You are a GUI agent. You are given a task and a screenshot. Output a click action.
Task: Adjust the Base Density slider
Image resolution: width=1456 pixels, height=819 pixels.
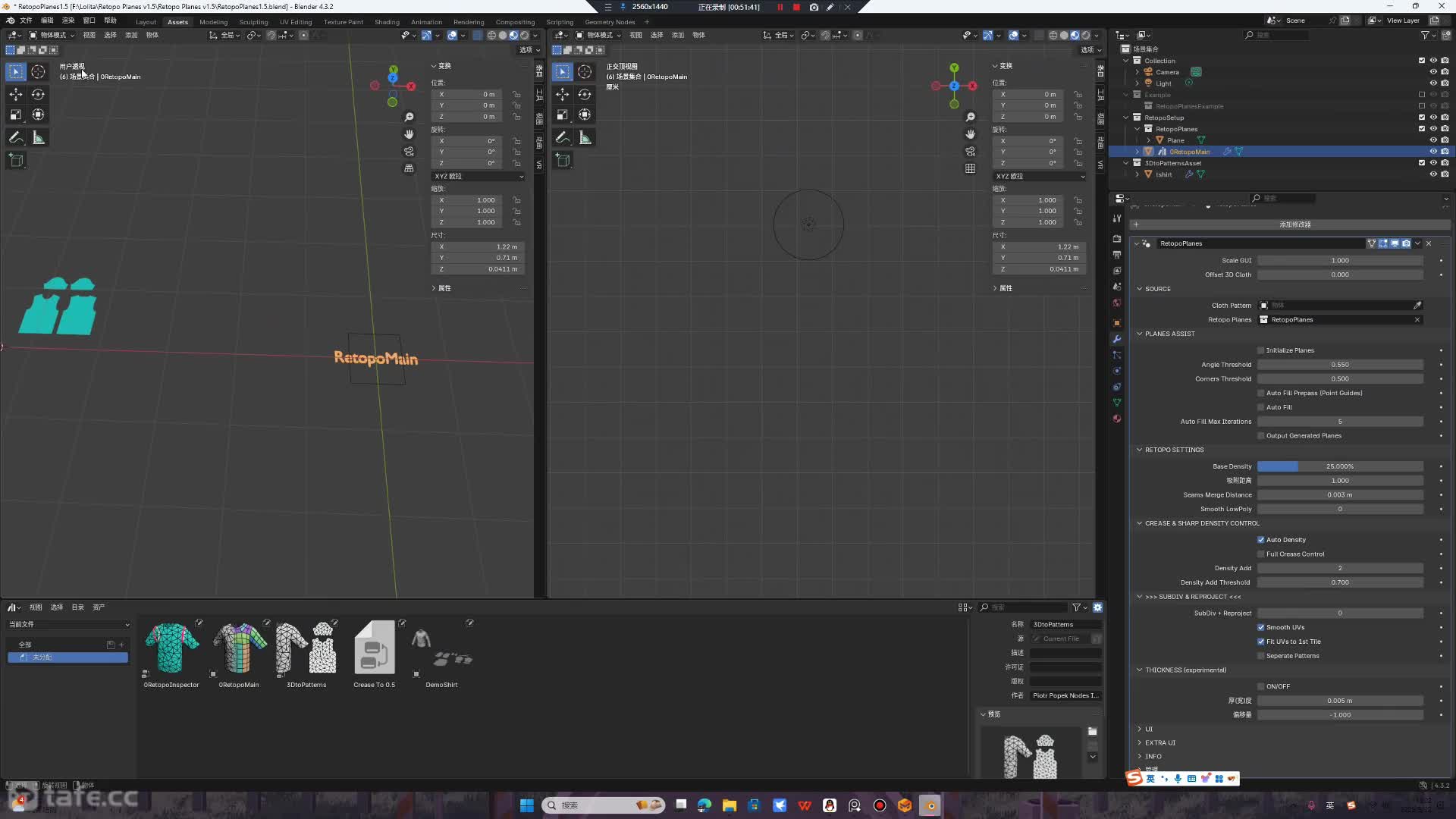[1340, 466]
